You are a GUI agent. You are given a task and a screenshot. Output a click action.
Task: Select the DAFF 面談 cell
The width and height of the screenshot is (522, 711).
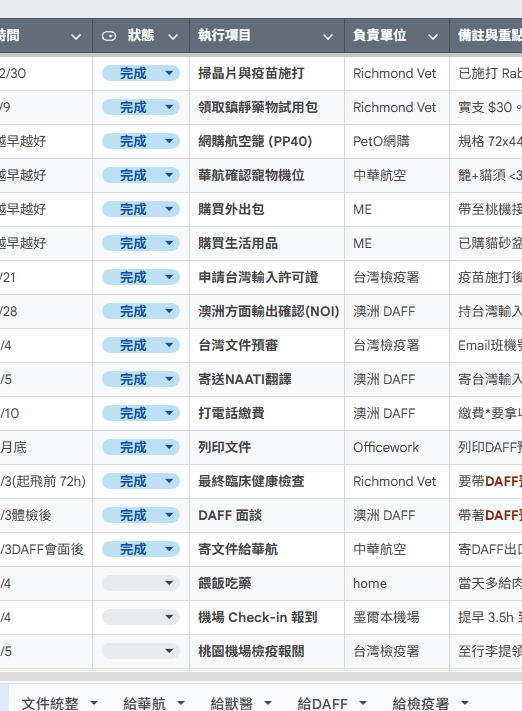[x=267, y=516]
